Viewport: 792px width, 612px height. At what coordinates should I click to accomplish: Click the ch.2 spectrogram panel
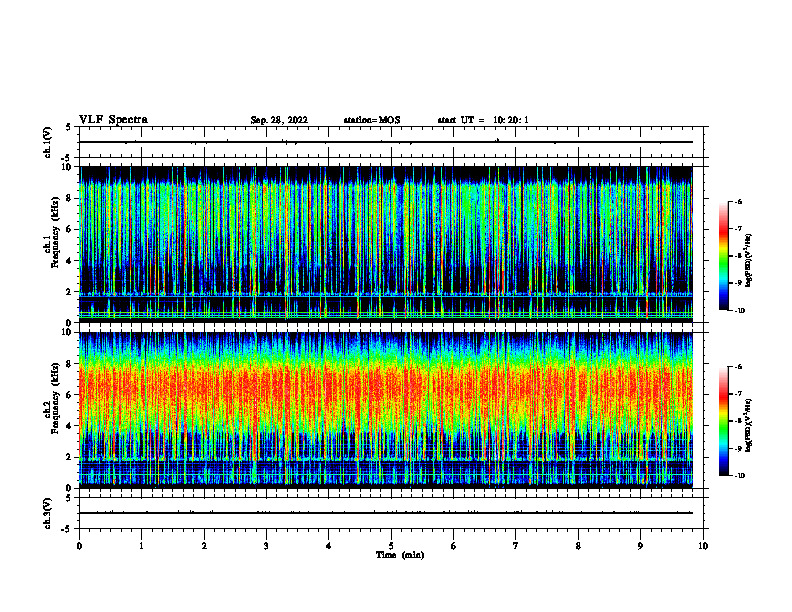(x=386, y=410)
